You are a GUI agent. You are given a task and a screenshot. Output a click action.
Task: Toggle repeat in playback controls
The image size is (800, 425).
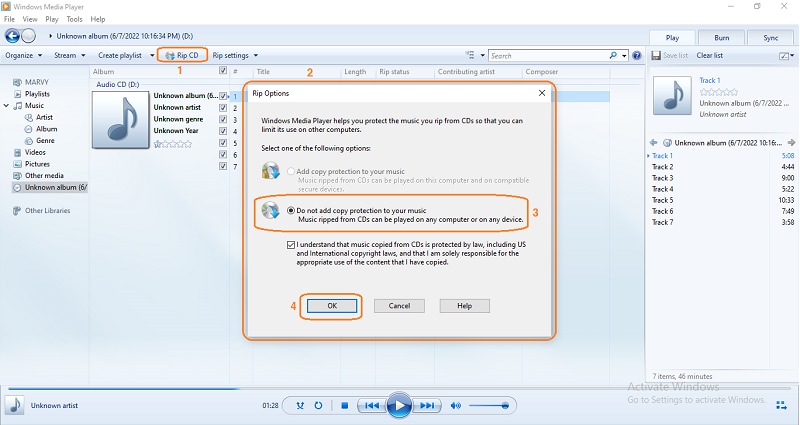(x=318, y=406)
